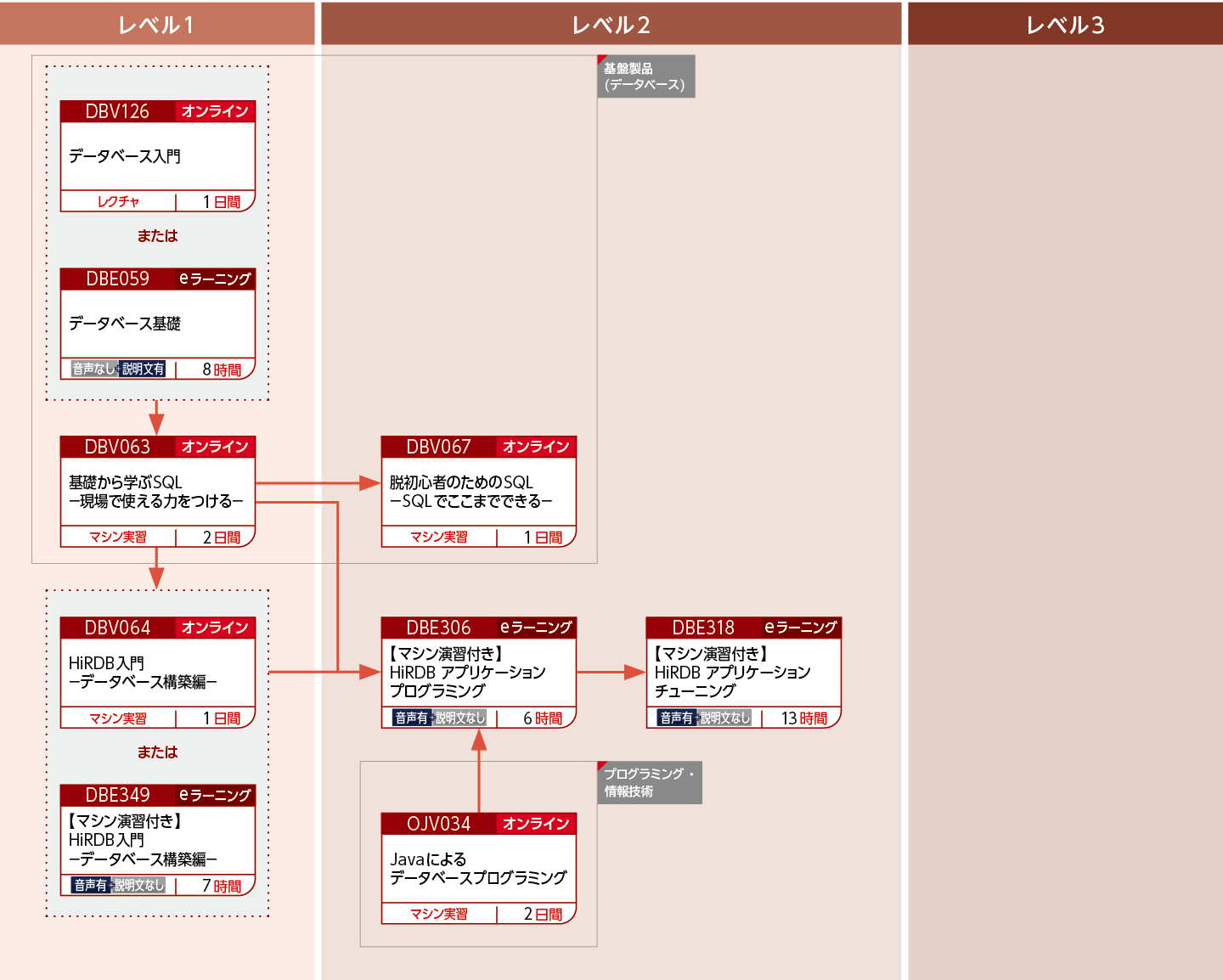Screen dimensions: 1223x980
Task: Click the 1日間 duration on DBV126
Action: click(222, 202)
